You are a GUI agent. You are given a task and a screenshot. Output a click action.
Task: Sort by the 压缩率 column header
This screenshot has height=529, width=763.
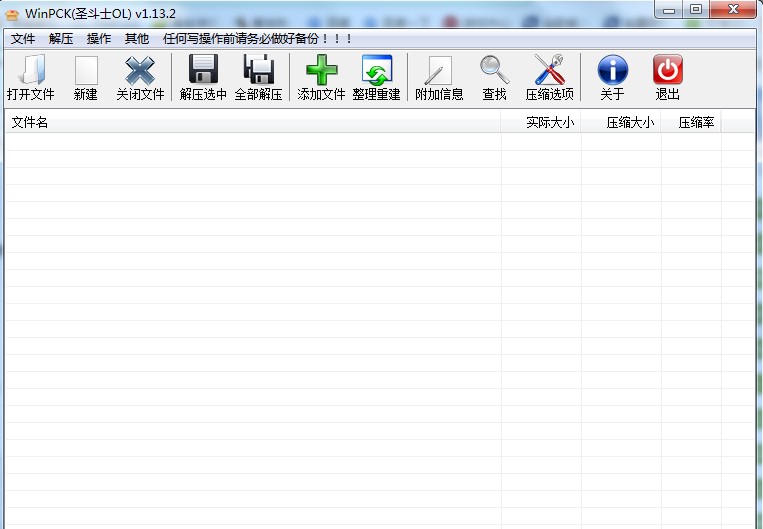(690, 122)
